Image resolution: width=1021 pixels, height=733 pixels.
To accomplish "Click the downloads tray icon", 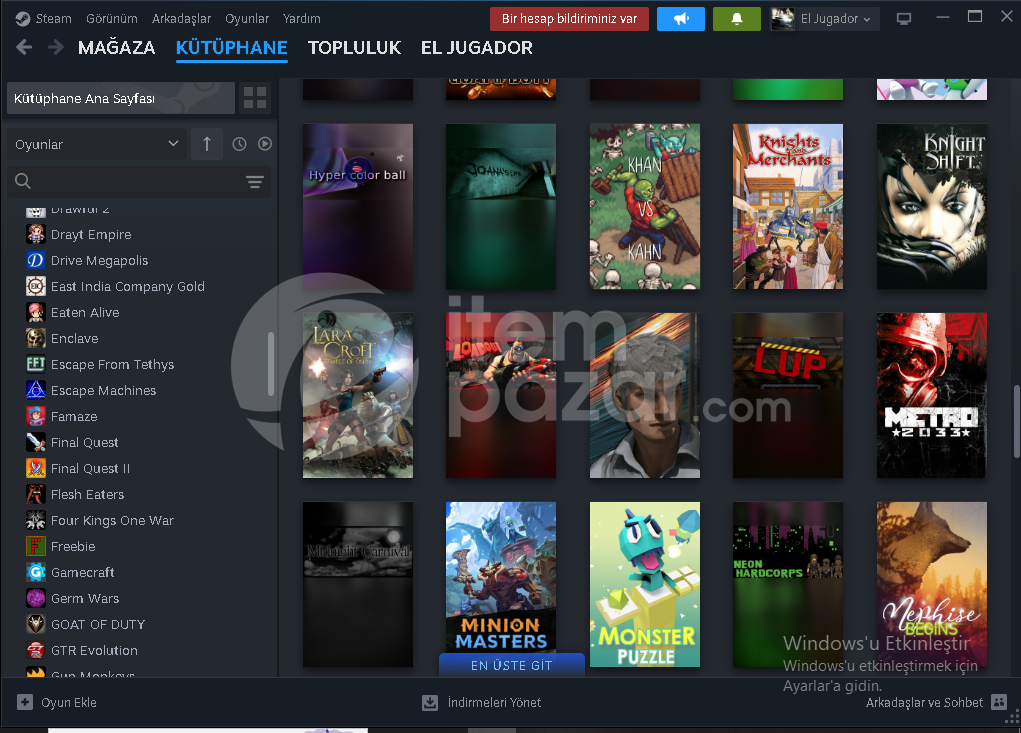I will point(430,702).
